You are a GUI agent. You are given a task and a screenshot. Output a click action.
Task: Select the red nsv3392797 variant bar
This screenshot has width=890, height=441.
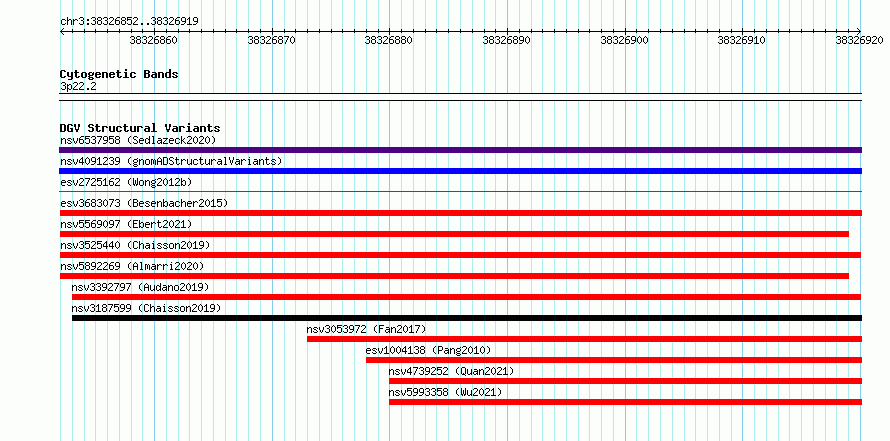[467, 297]
